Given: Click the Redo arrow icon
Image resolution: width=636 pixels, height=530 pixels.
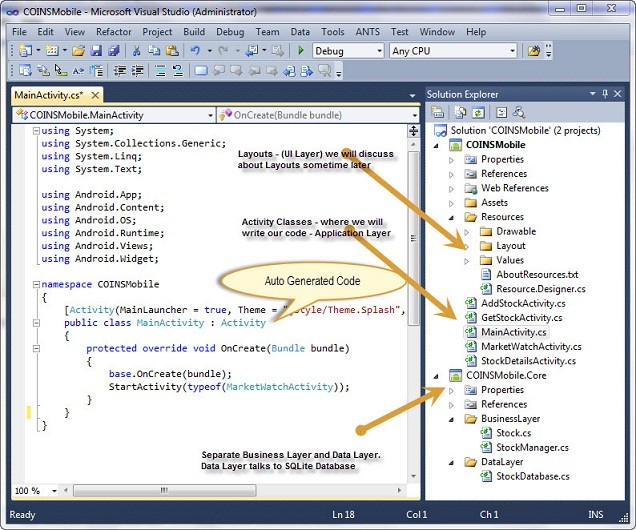Looking at the screenshot, I should [x=223, y=51].
